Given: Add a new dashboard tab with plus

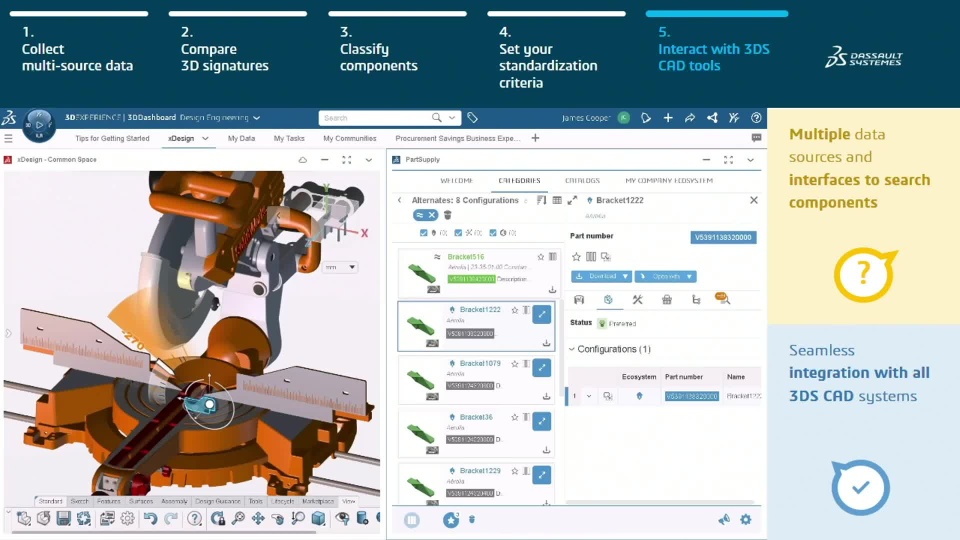Looking at the screenshot, I should (x=535, y=138).
